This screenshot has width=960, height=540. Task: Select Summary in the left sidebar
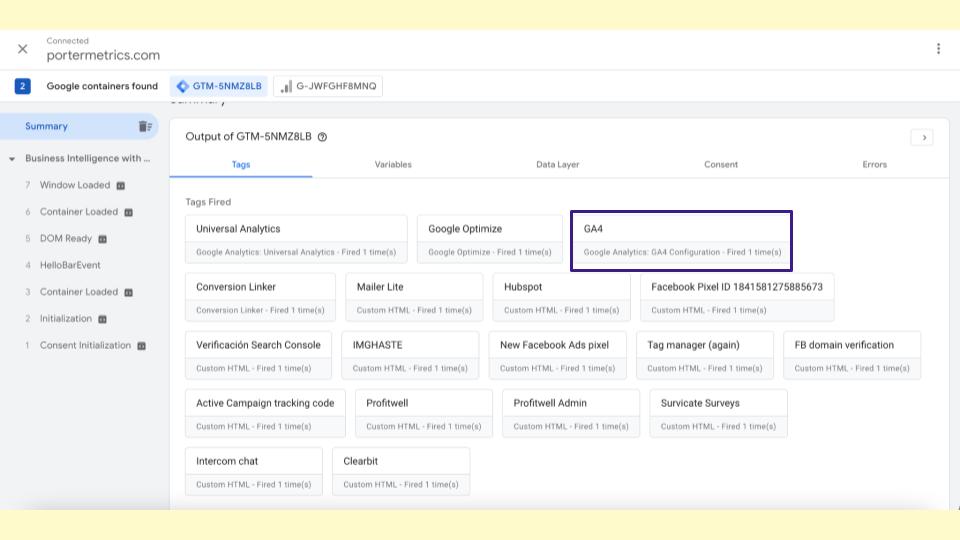tap(47, 126)
